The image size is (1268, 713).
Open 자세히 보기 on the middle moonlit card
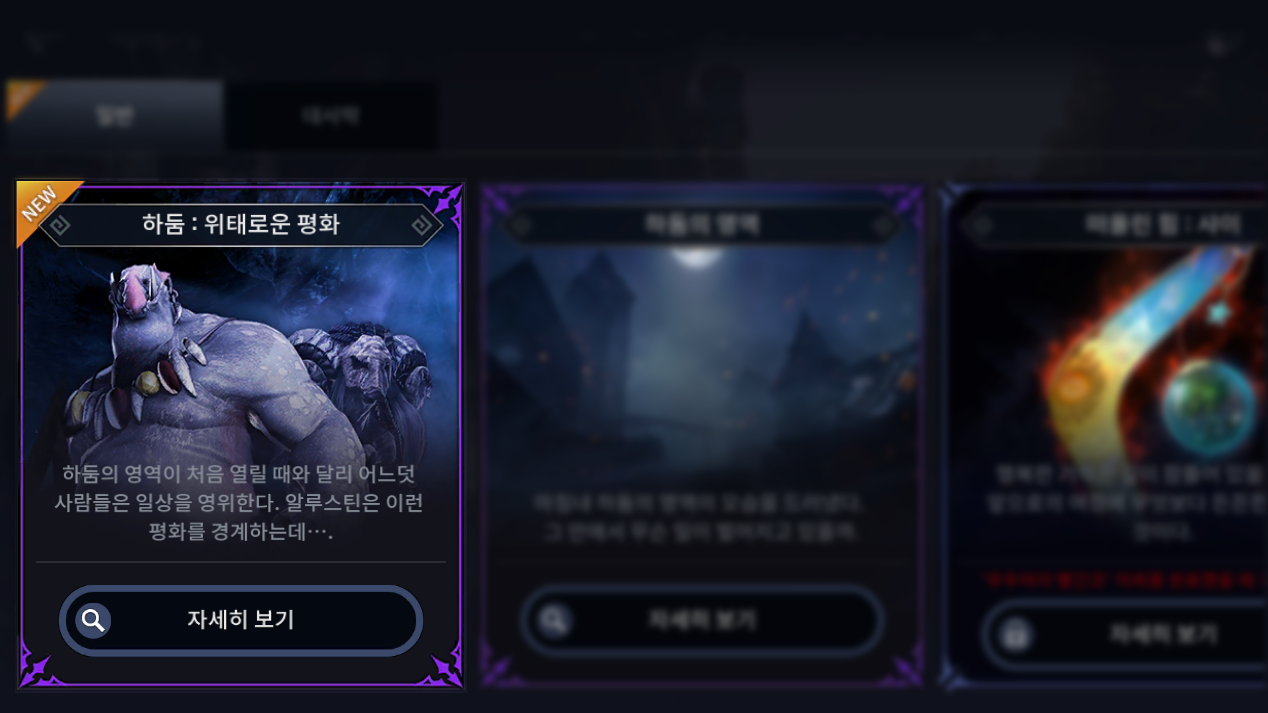(x=702, y=620)
